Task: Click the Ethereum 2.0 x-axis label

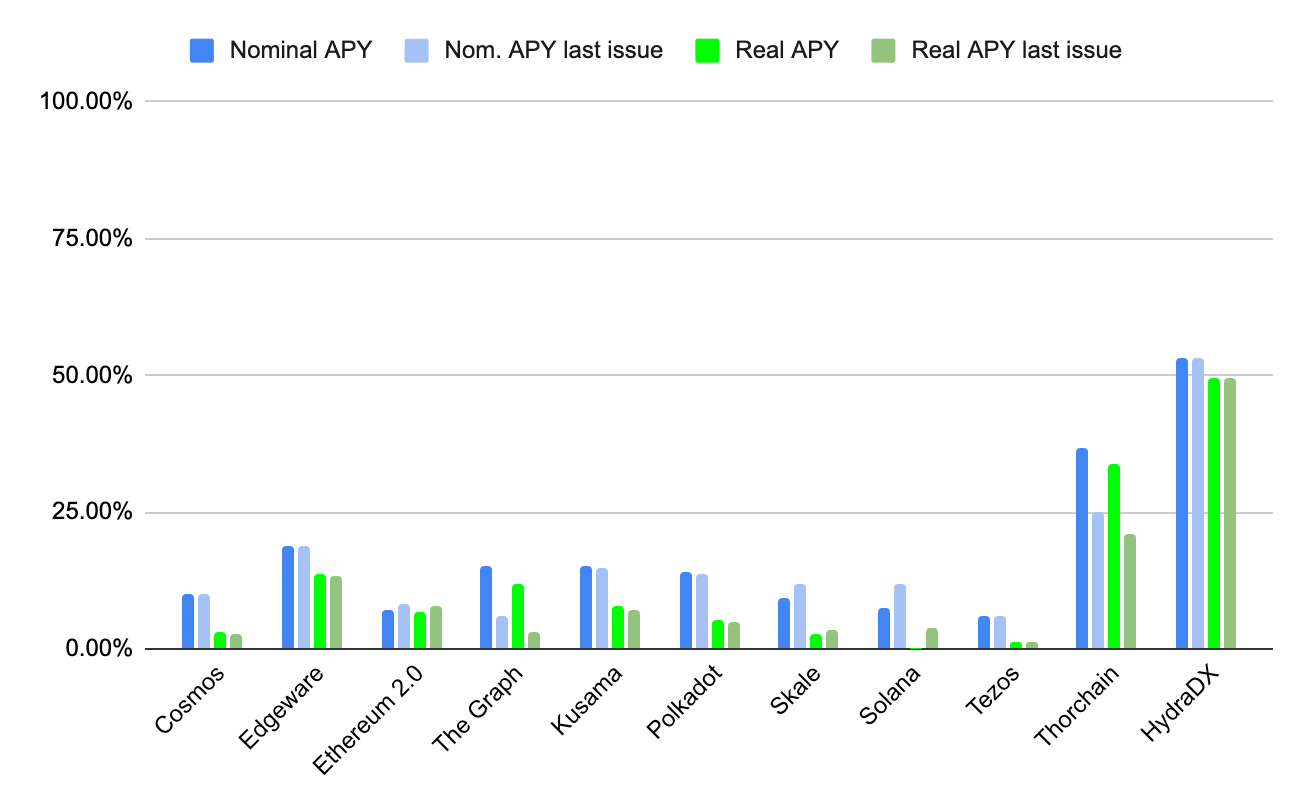Action: pos(369,720)
